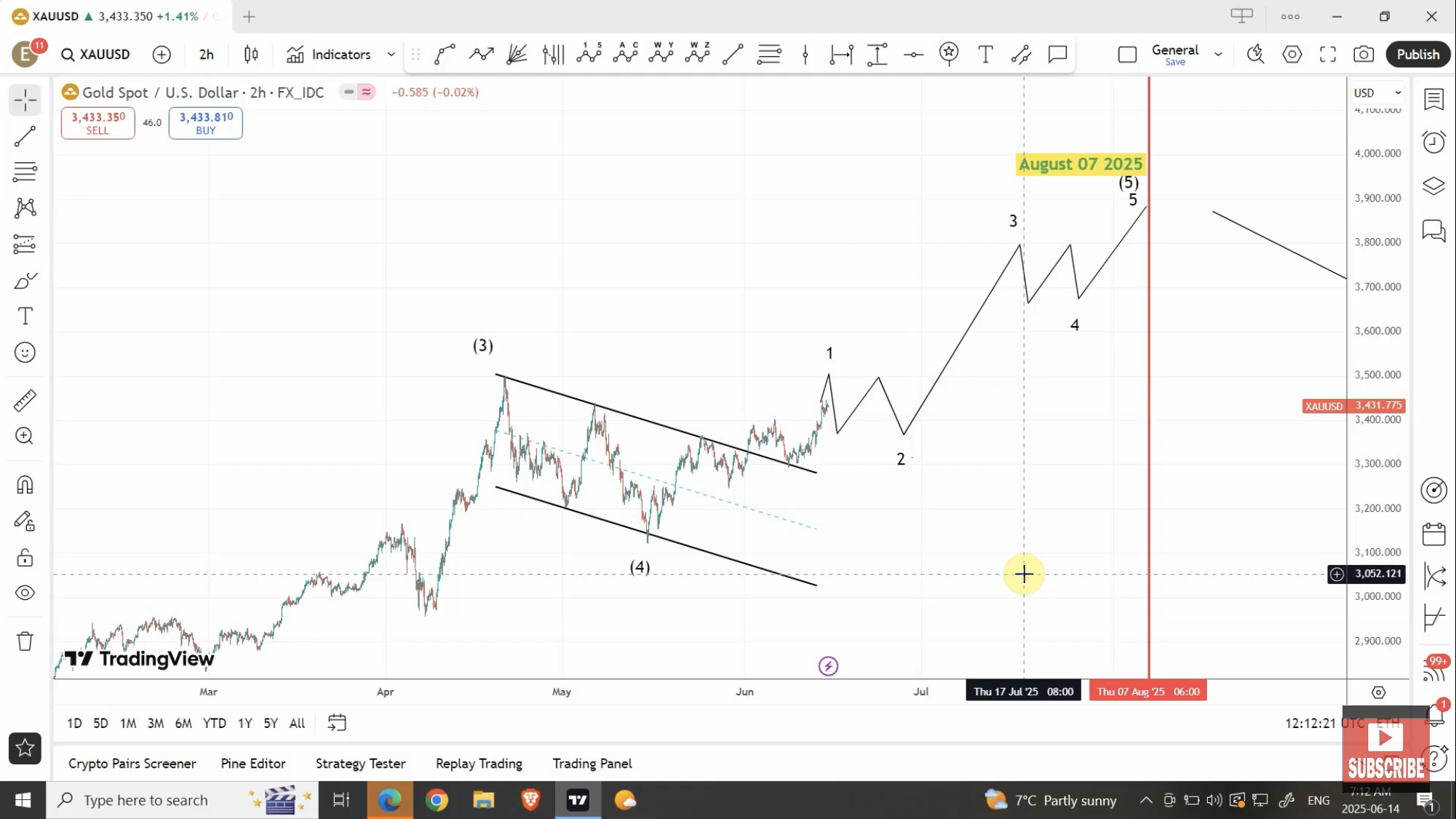This screenshot has width=1456, height=819.
Task: Toggle lock all drawing tools
Action: pyautogui.click(x=25, y=558)
